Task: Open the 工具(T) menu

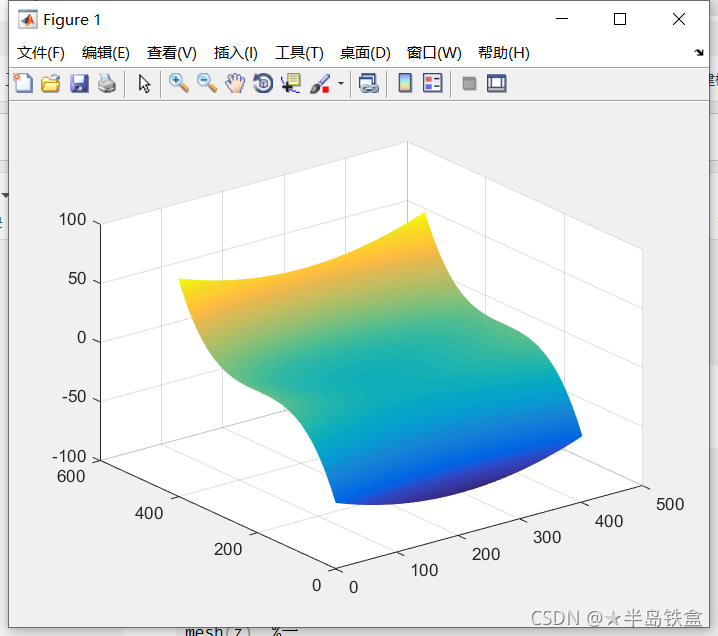Action: coord(299,53)
